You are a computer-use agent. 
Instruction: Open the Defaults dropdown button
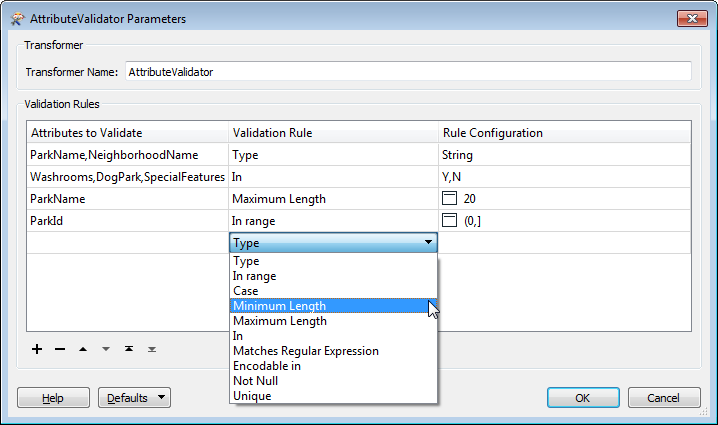point(133,398)
